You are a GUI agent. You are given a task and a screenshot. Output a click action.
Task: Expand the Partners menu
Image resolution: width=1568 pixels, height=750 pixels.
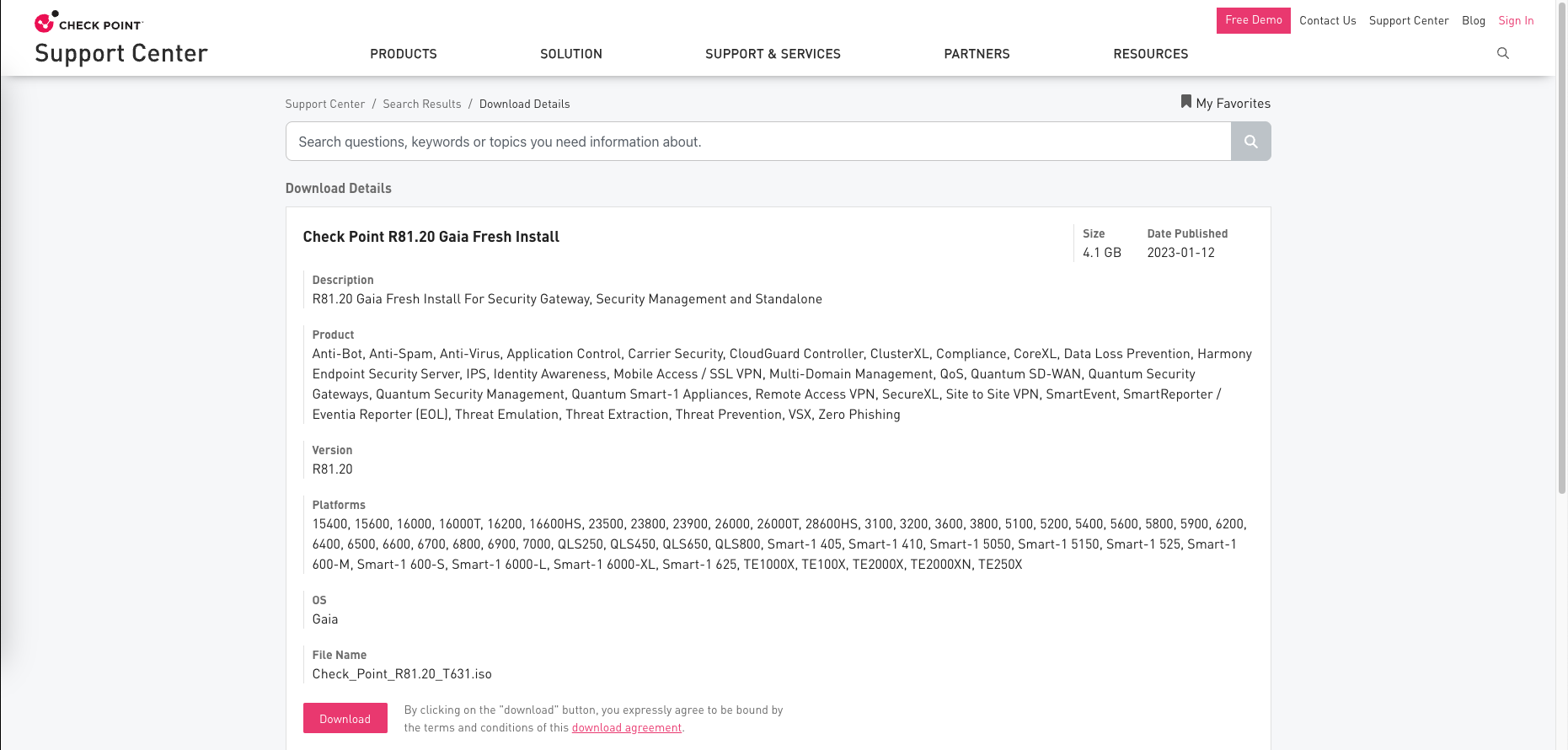point(977,54)
